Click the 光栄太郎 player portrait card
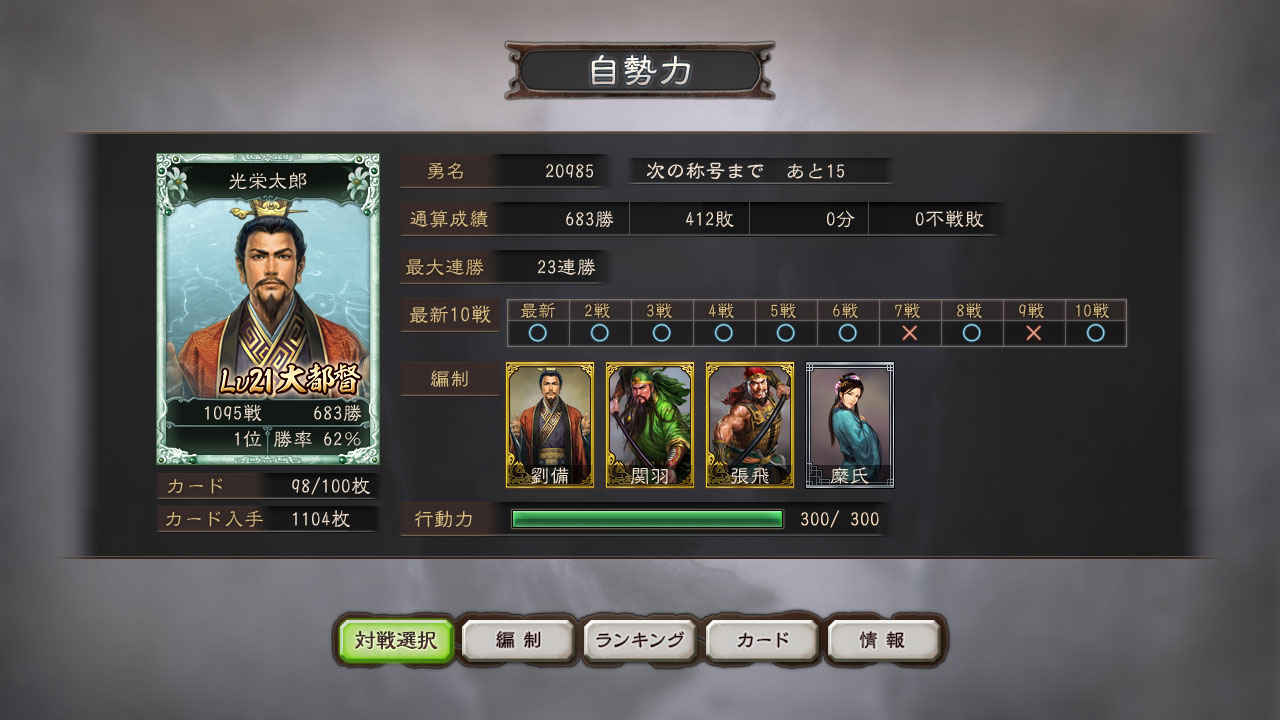The width and height of the screenshot is (1280, 720). click(x=268, y=309)
